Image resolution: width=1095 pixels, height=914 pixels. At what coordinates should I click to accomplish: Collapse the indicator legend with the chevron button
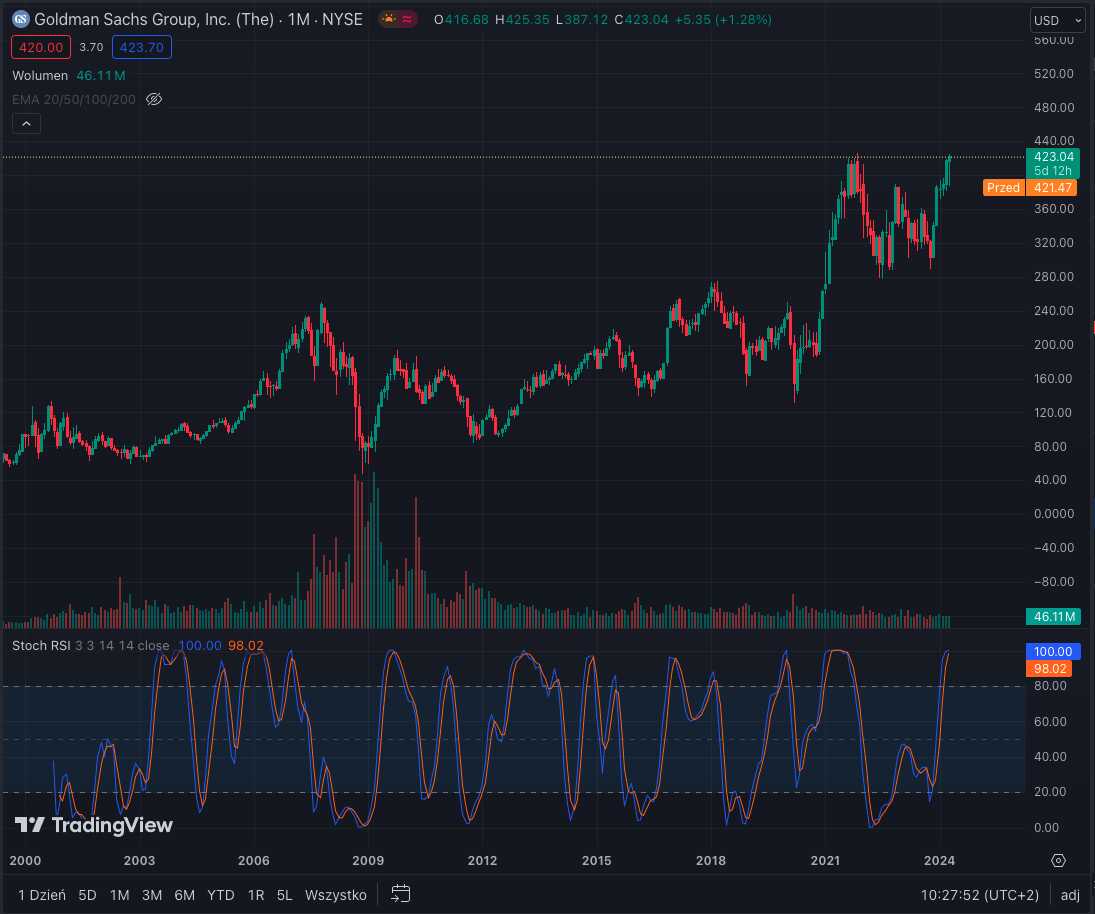point(27,124)
